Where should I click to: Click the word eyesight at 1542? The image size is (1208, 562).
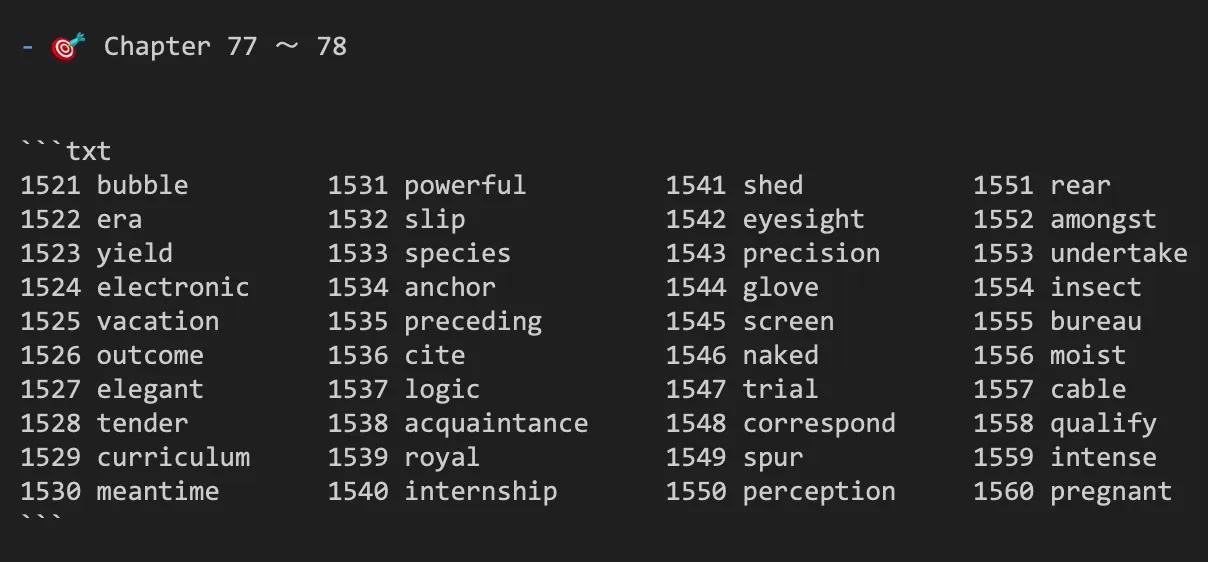coord(803,219)
